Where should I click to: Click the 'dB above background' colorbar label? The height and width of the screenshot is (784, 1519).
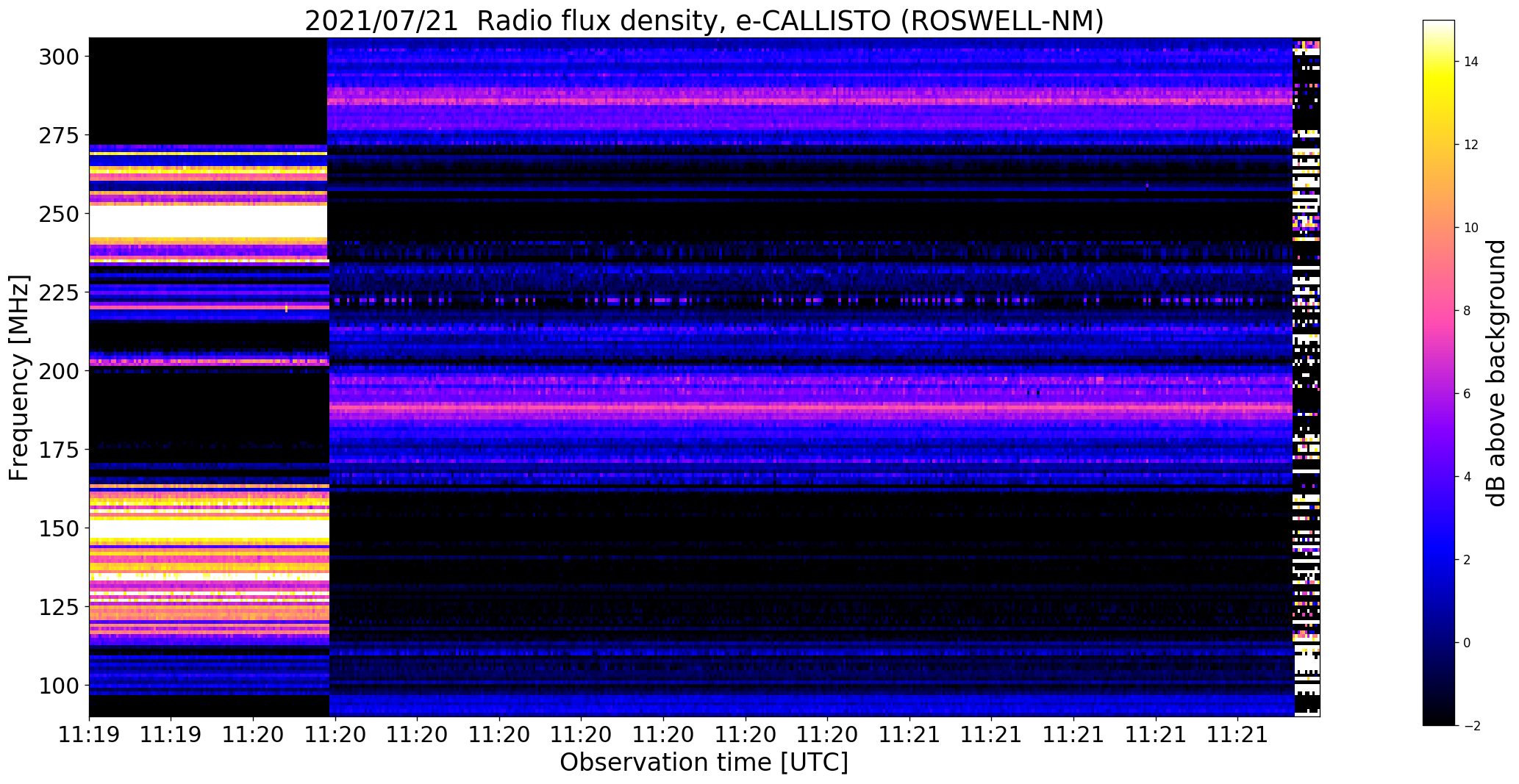pyautogui.click(x=1496, y=373)
